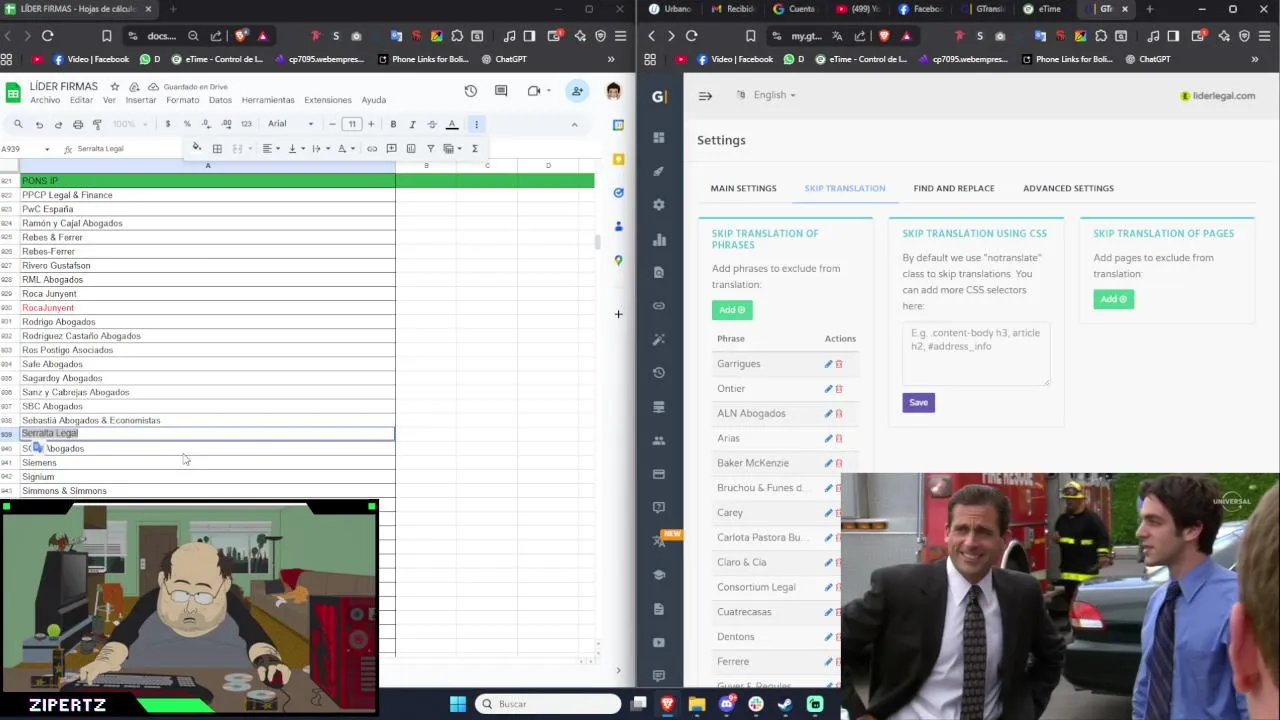Open the gear settings icon in GTranslate sidebar
This screenshot has height=720, width=1280.
point(658,205)
